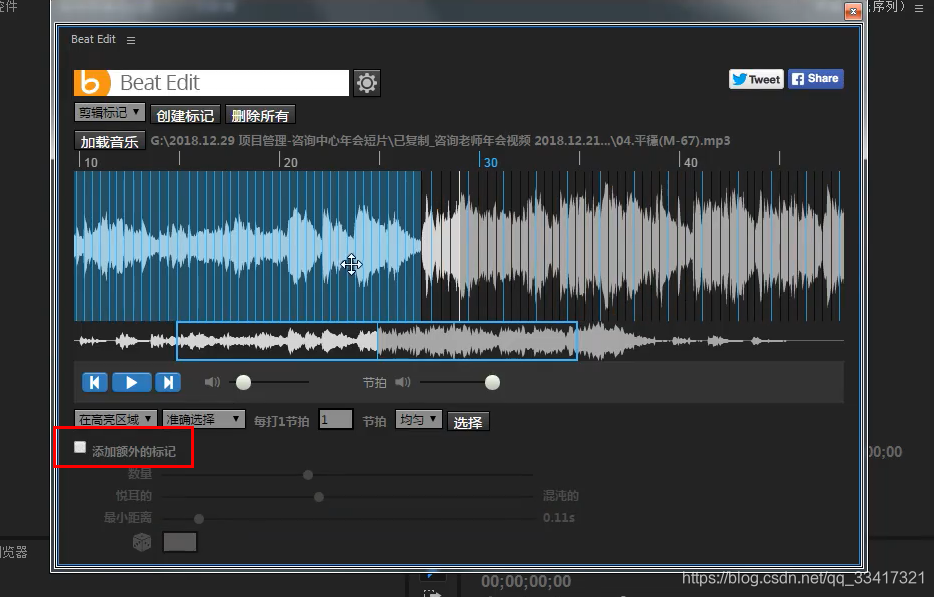Click the orange Beat Edit logo
This screenshot has height=597, width=934.
tap(92, 83)
